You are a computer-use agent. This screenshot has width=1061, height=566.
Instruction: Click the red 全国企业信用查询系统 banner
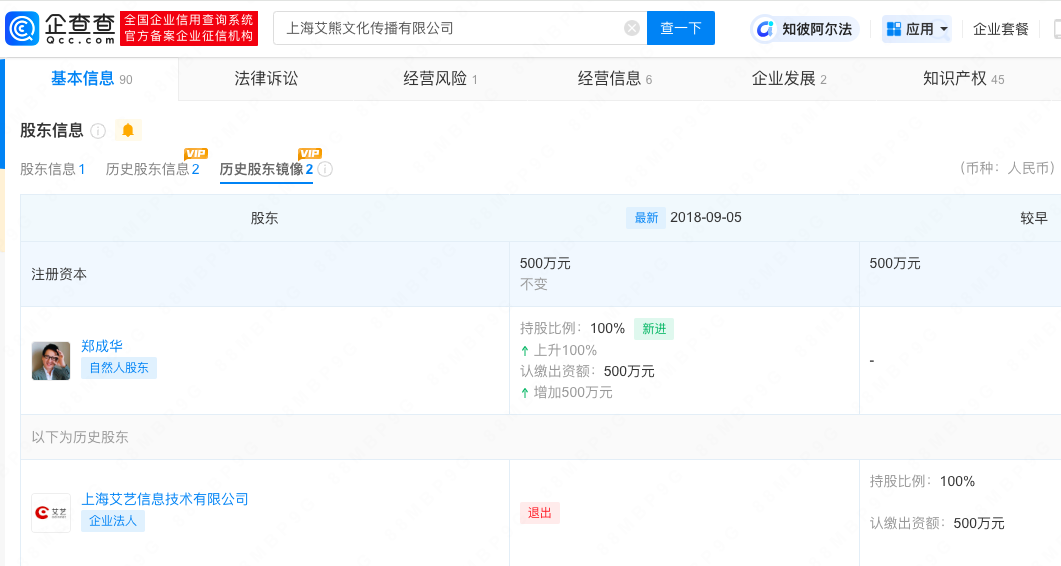tap(189, 28)
